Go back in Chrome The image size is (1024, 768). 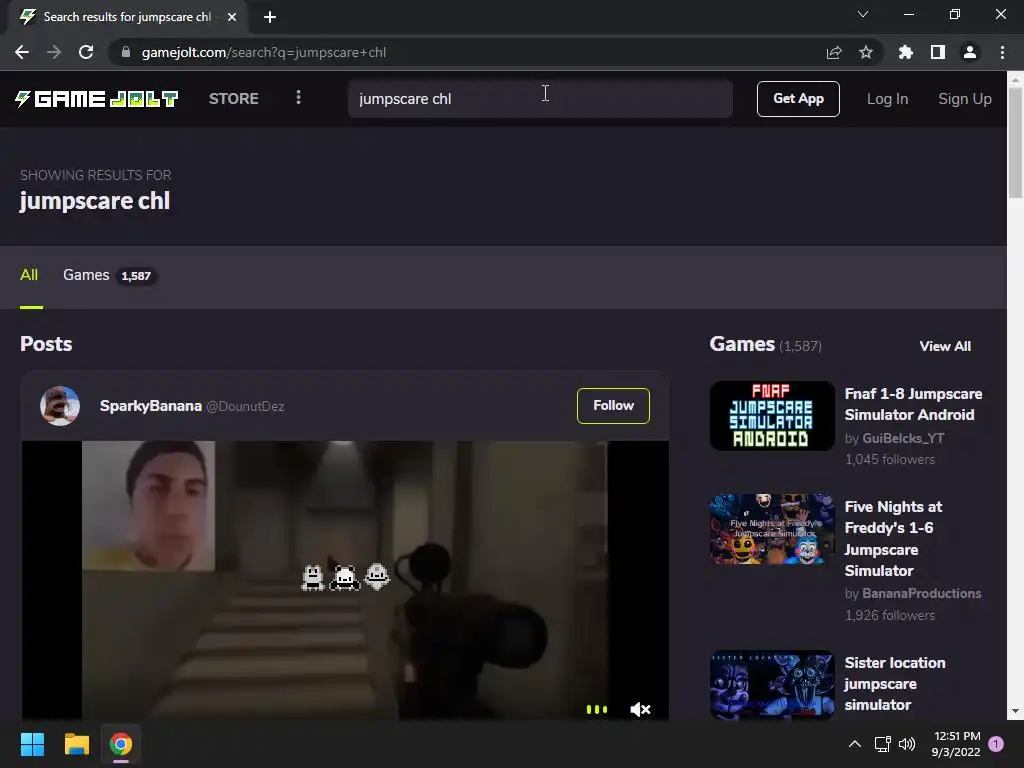point(22,52)
